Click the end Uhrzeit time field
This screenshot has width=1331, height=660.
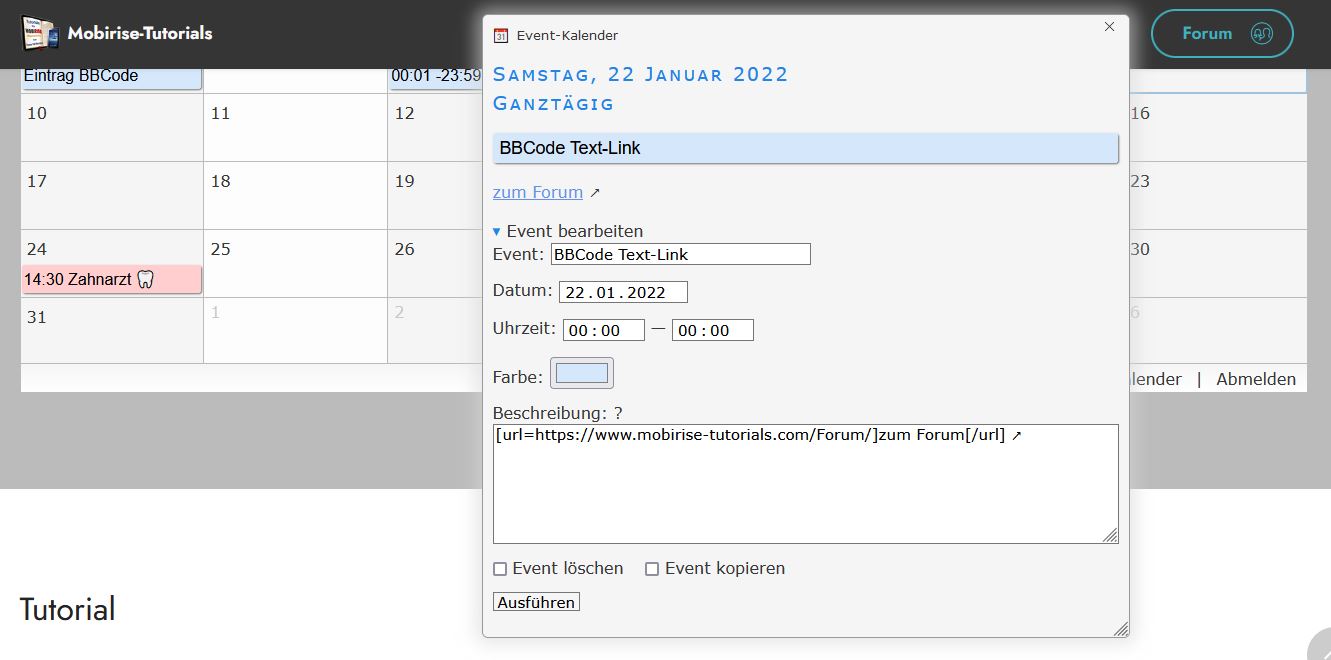pyautogui.click(x=712, y=331)
